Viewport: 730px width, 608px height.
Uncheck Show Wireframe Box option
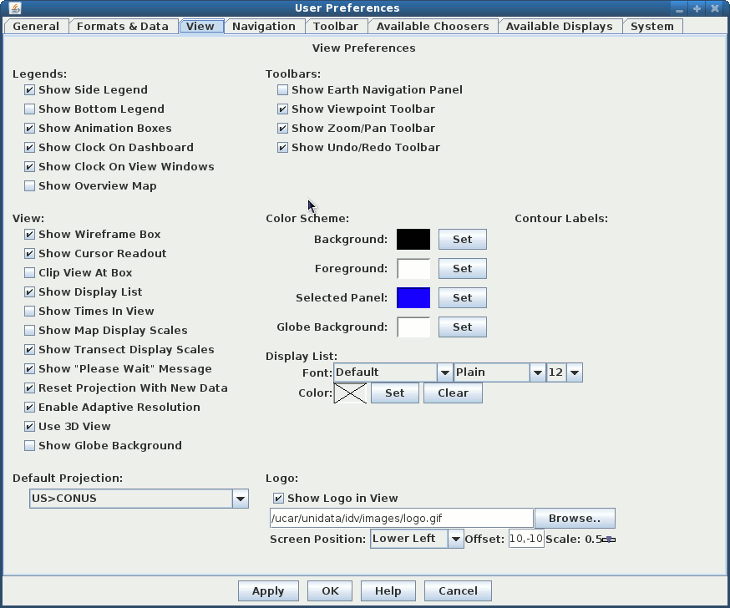[x=30, y=235]
